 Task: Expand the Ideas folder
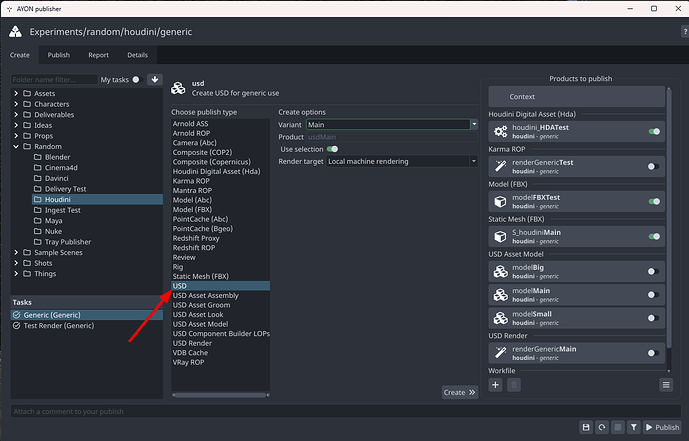(x=16, y=125)
